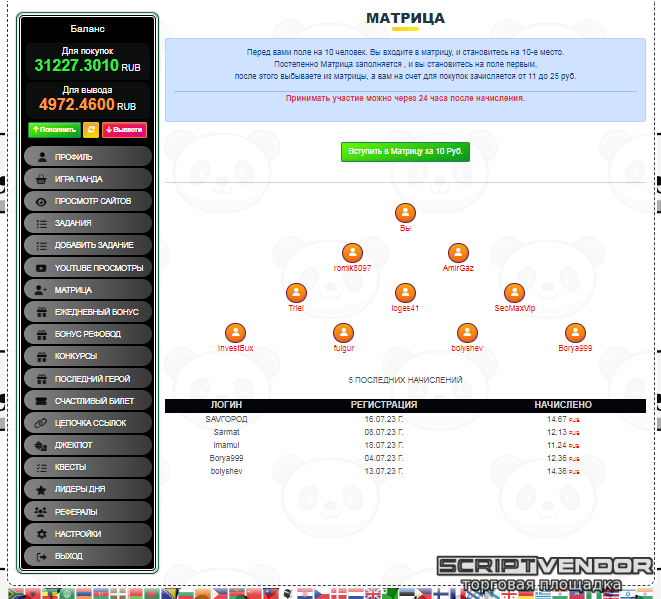Open Просмотр сайтов menu entry
Screen dimensions: 661x599
pos(87,201)
